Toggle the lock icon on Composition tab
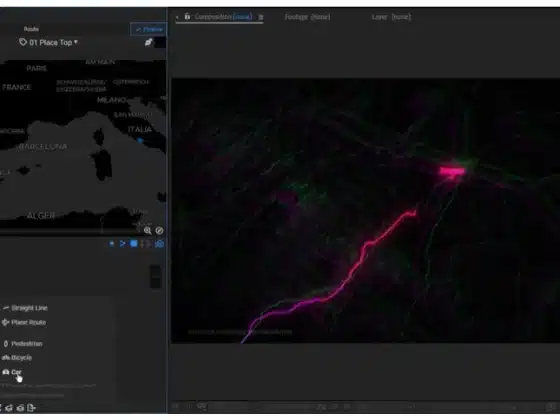 [x=187, y=16]
